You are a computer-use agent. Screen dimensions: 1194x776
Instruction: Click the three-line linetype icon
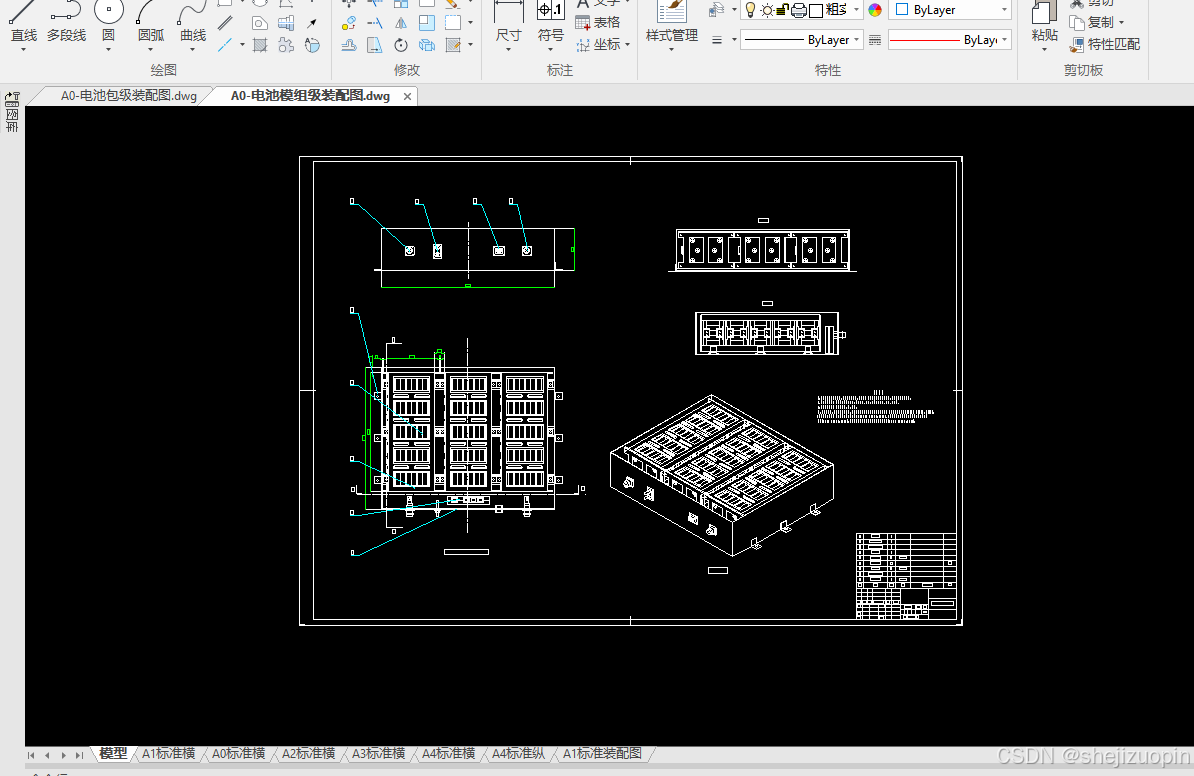[717, 40]
